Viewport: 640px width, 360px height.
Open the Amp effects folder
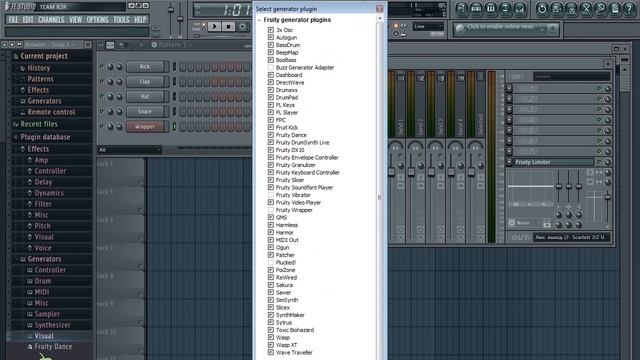pos(41,160)
